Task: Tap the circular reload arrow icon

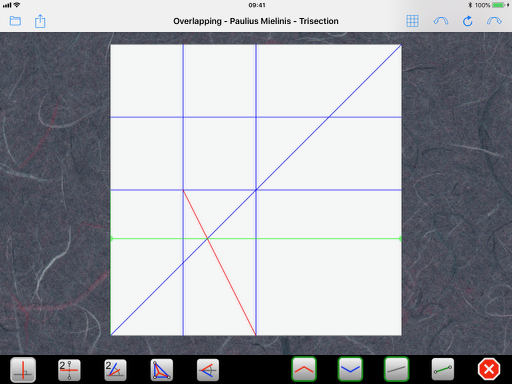Action: click(467, 21)
